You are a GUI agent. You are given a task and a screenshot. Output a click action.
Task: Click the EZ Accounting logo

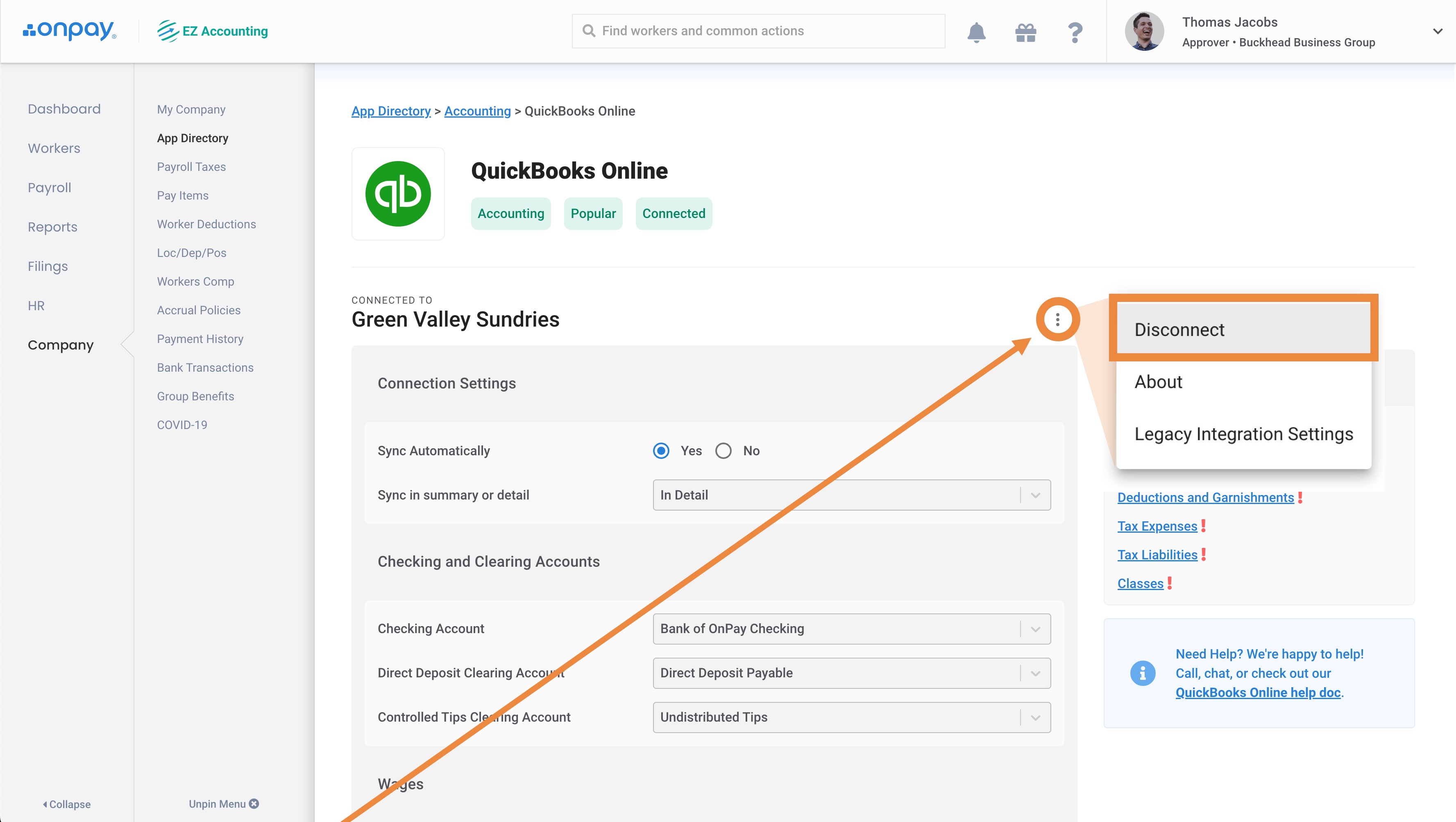pyautogui.click(x=213, y=31)
